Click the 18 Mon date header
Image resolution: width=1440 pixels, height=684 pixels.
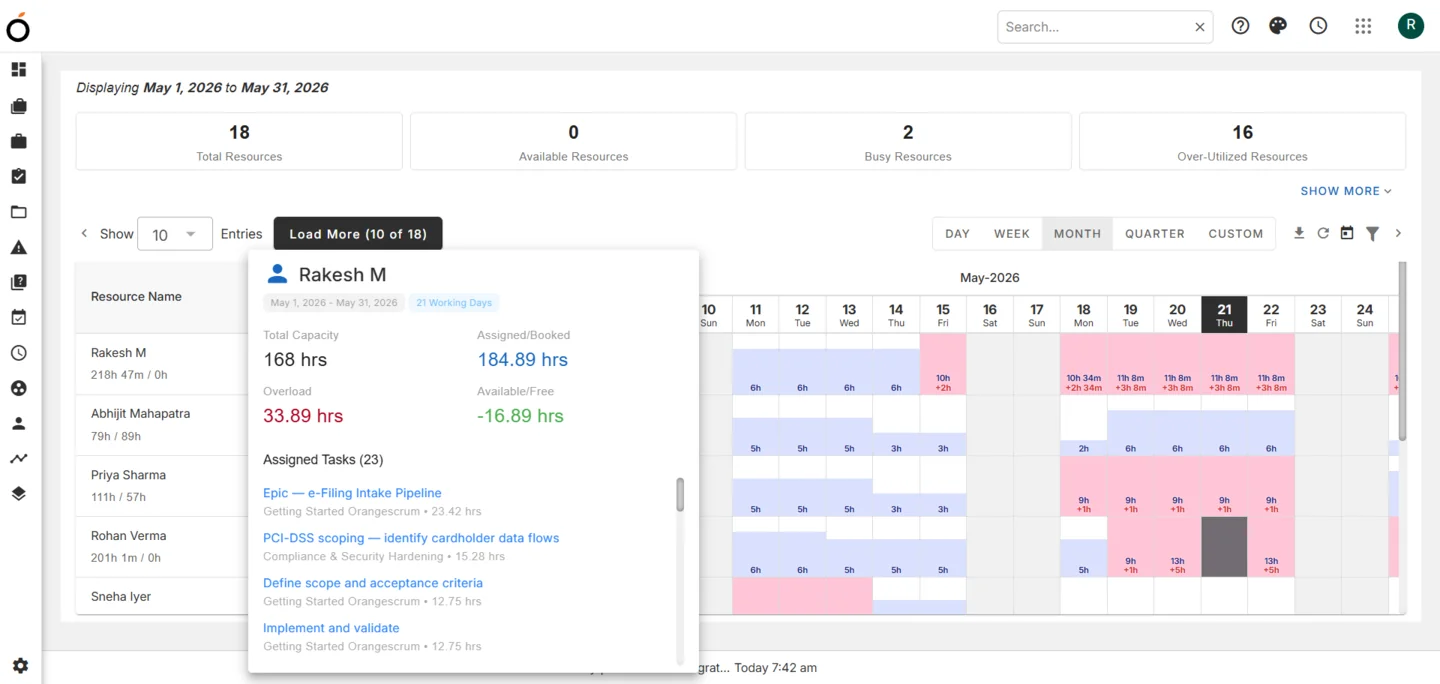1083,315
